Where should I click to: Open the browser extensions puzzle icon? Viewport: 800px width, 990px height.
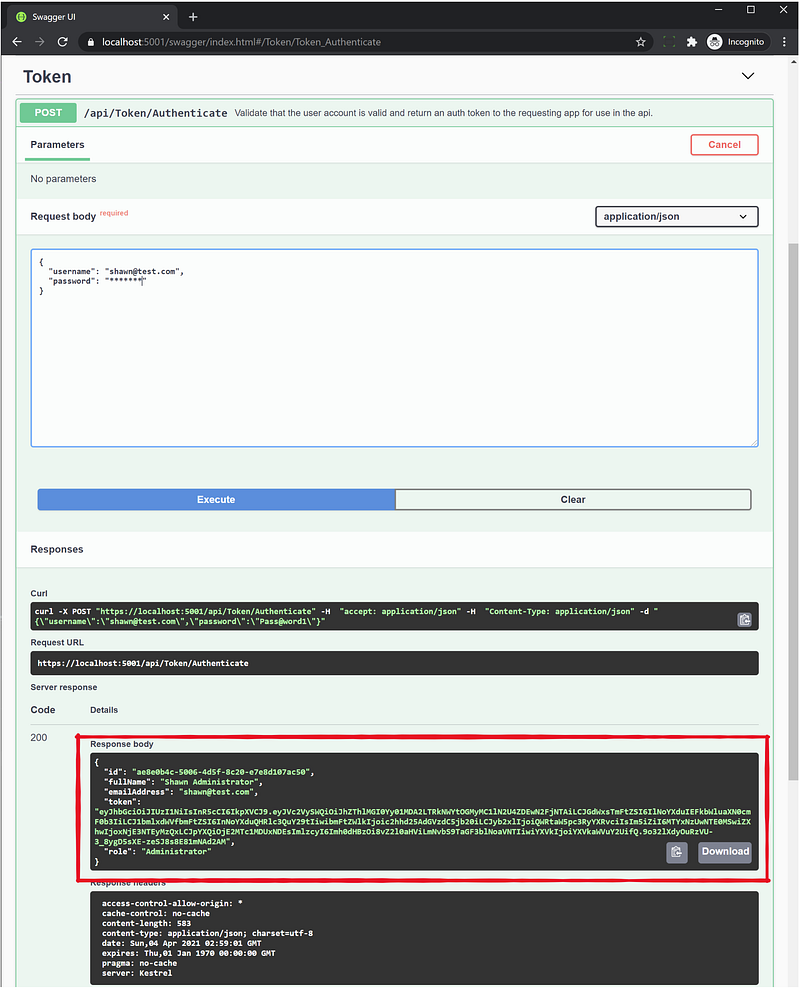[691, 42]
